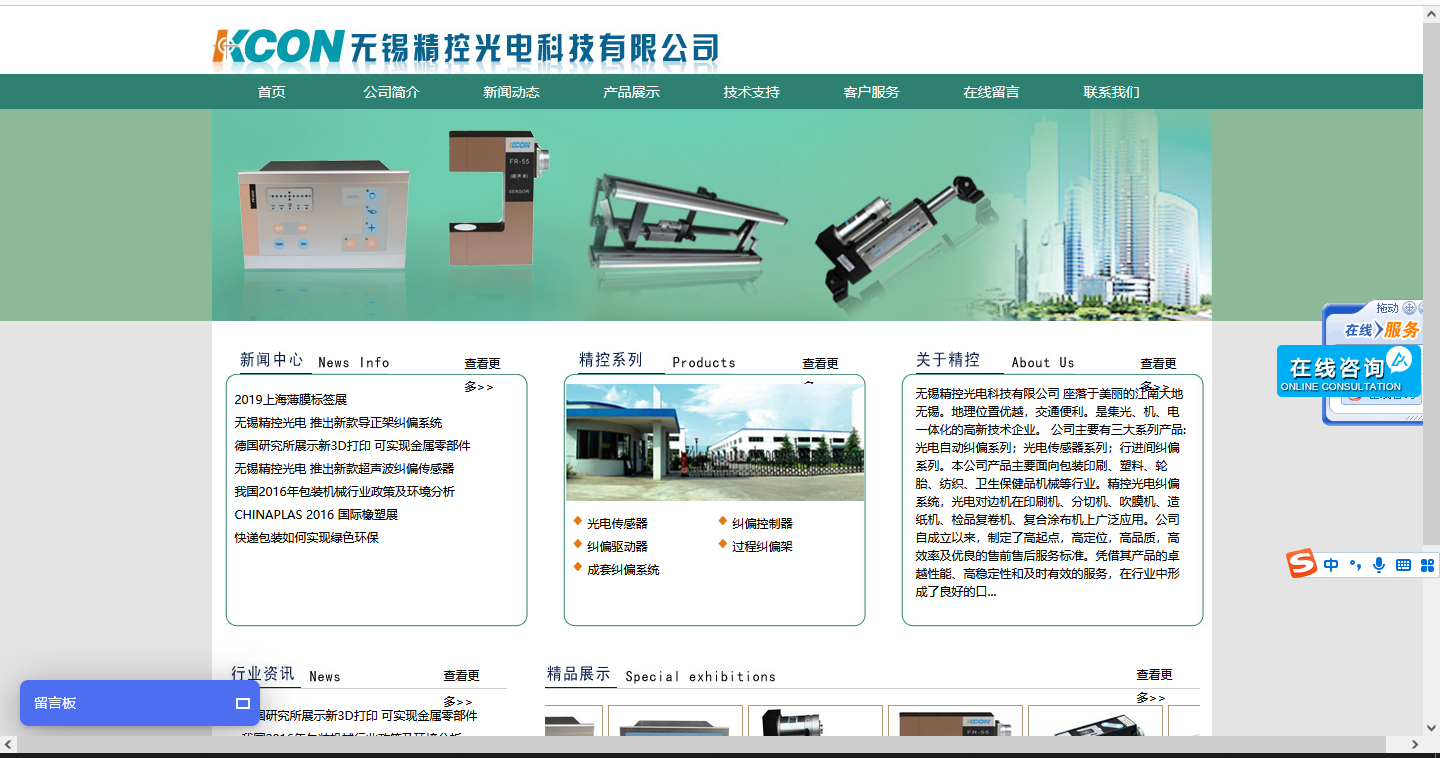
Task: Open the 留言板 message board bar
Action: tap(140, 703)
